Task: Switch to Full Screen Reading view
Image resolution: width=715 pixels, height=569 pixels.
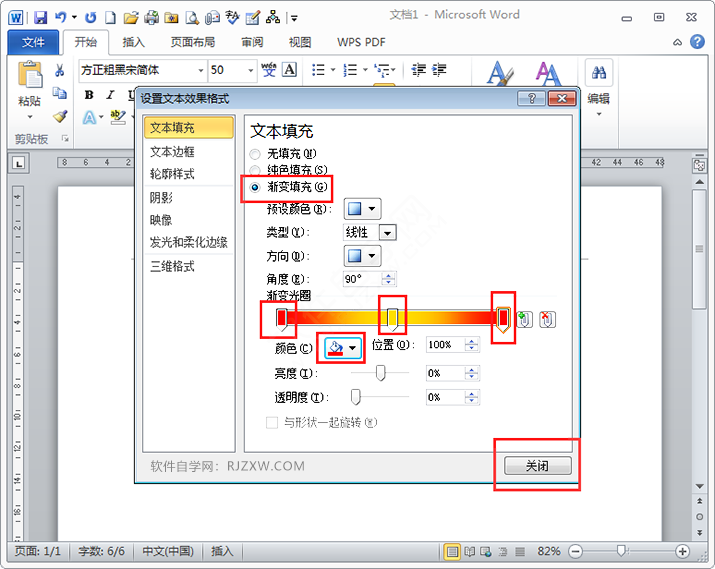Action: (469, 552)
